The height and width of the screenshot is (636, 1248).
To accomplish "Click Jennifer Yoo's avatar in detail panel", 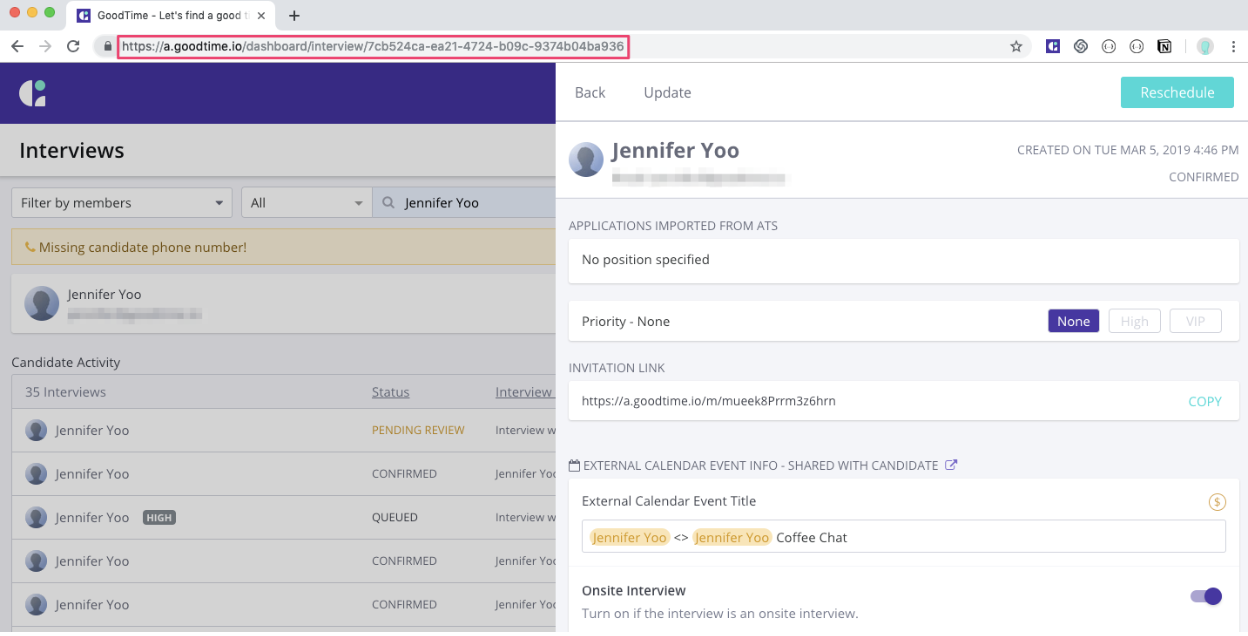I will tap(586, 160).
